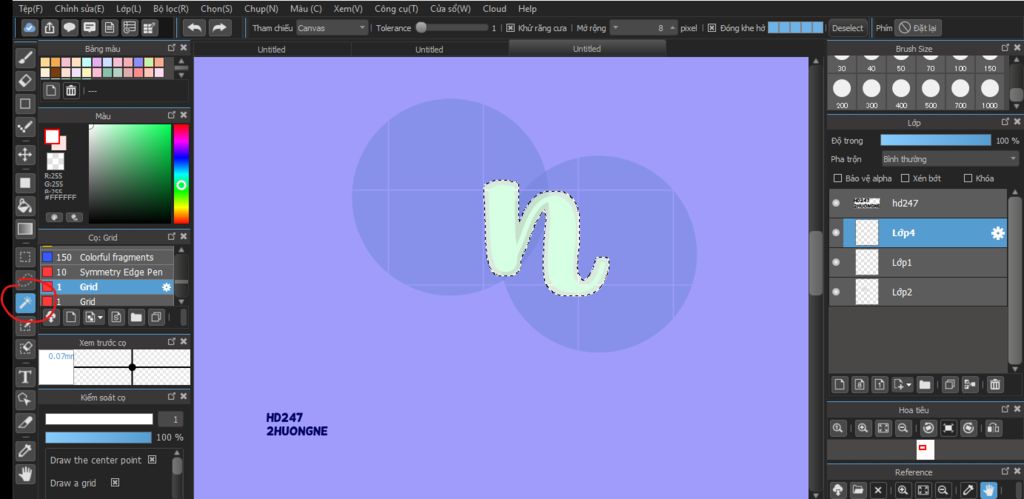
Task: Open the Chỉnh sửa(E) menu
Action: click(x=79, y=8)
